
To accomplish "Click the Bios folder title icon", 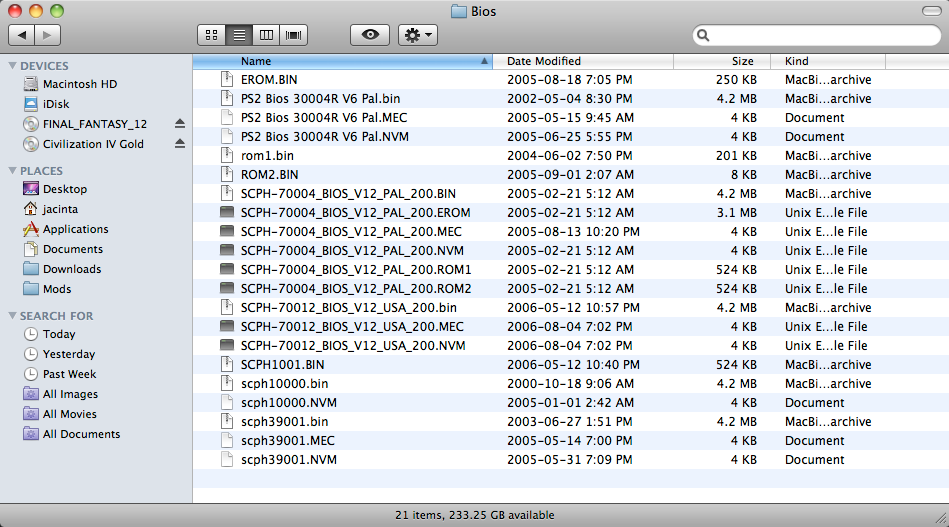I will click(x=459, y=11).
